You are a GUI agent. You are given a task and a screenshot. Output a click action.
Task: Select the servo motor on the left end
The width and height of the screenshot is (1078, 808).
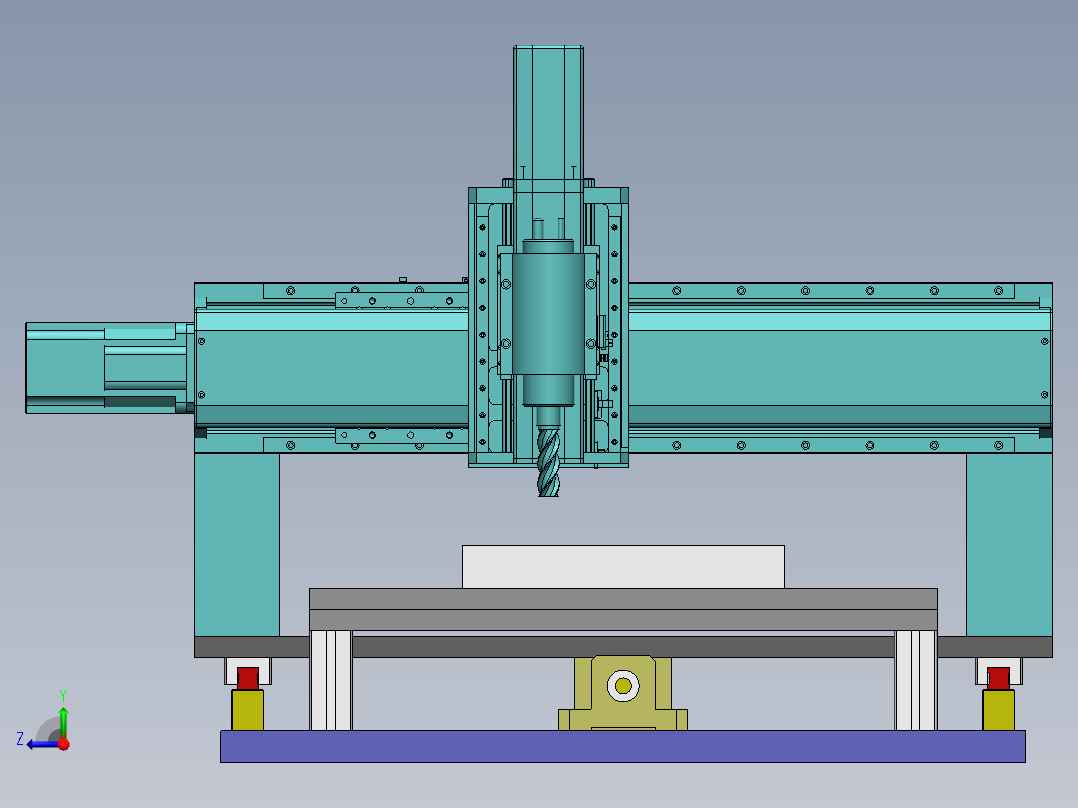pos(109,367)
